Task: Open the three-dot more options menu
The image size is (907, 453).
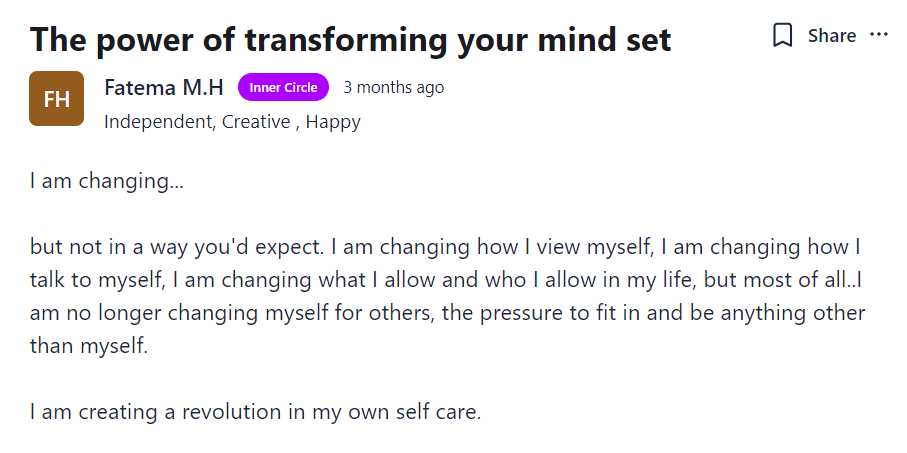Action: (879, 35)
